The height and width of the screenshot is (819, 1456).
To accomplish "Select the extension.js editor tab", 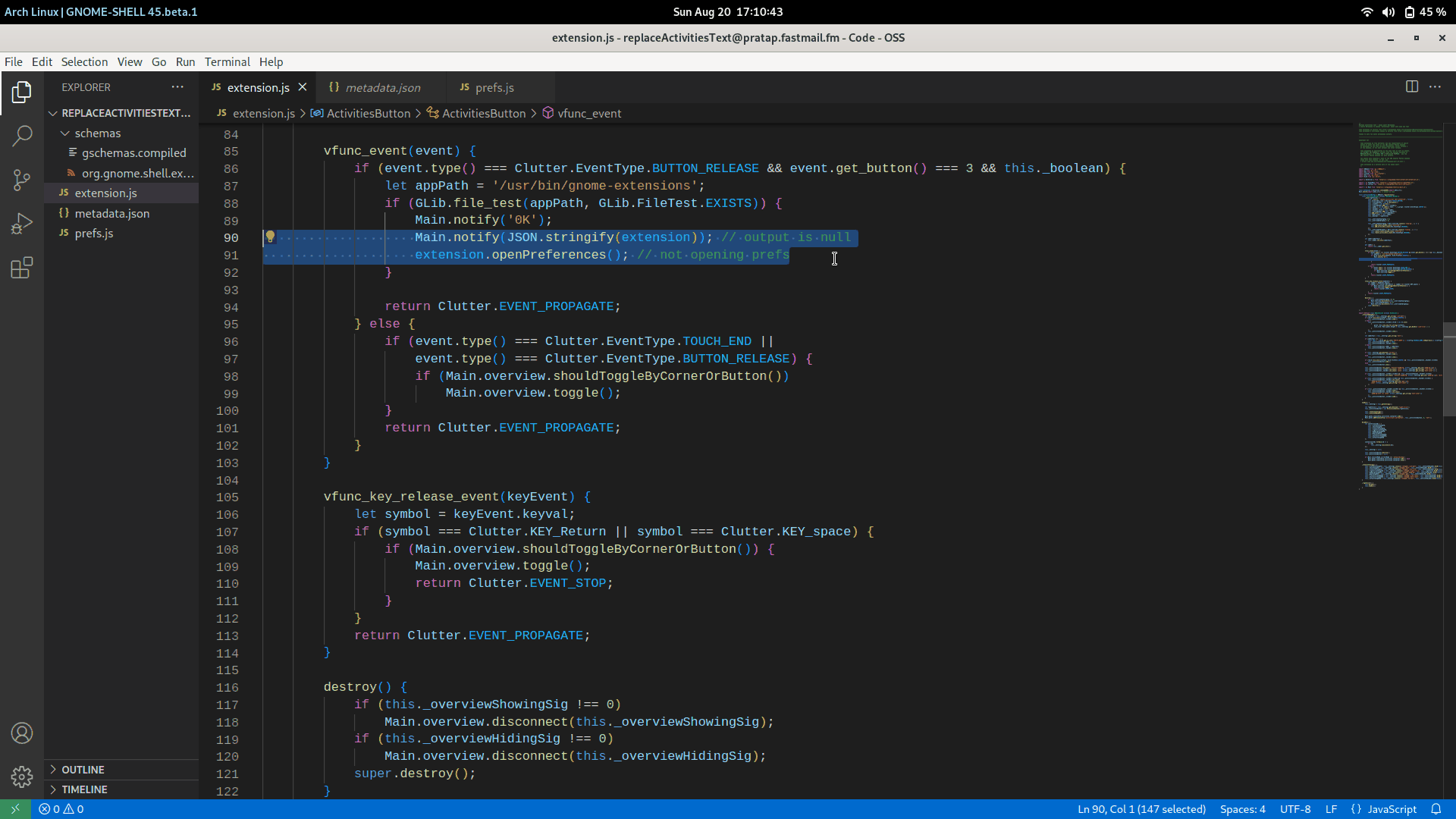I will (258, 87).
